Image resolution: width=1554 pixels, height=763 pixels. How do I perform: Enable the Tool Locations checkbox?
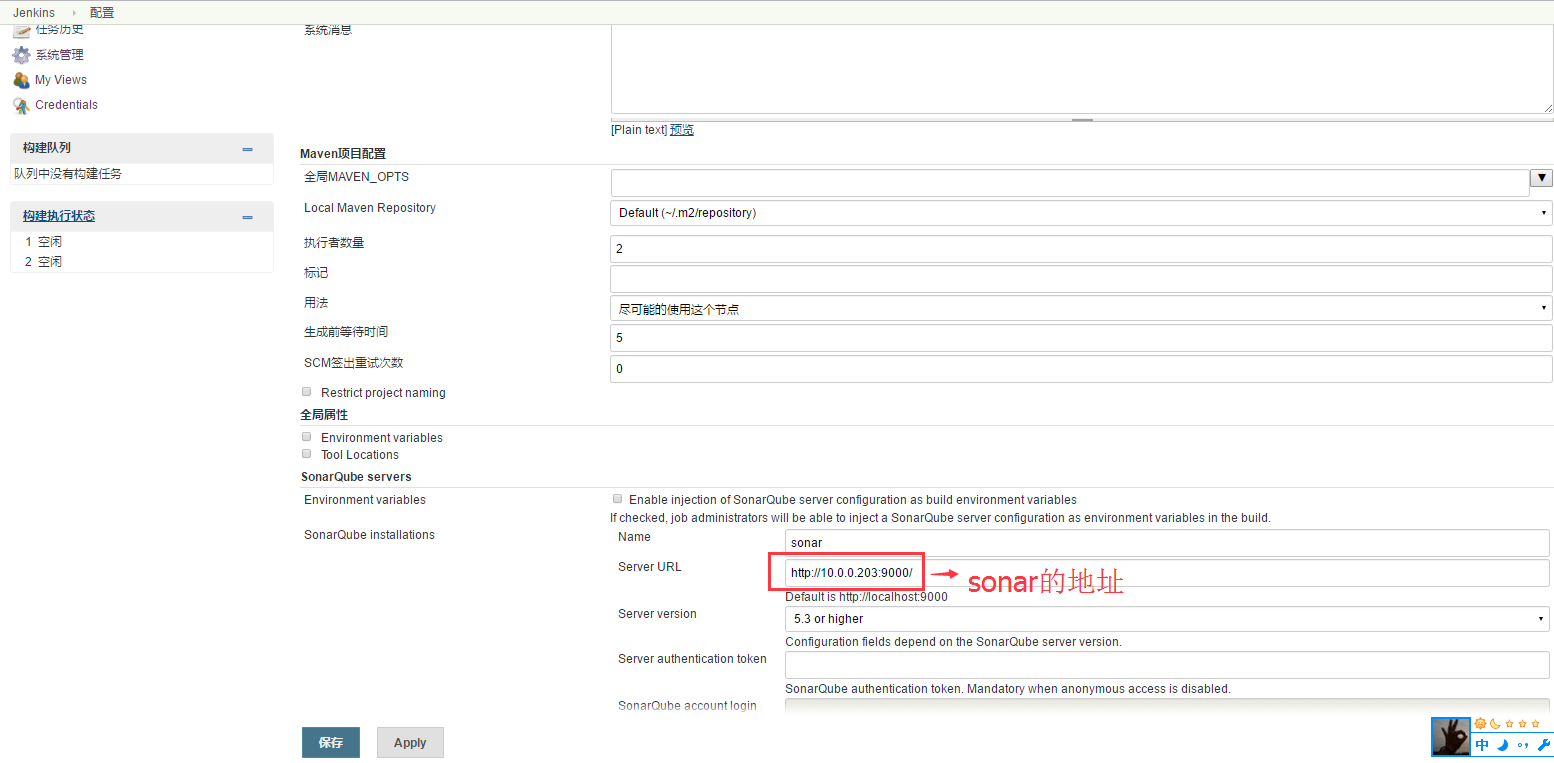307,454
